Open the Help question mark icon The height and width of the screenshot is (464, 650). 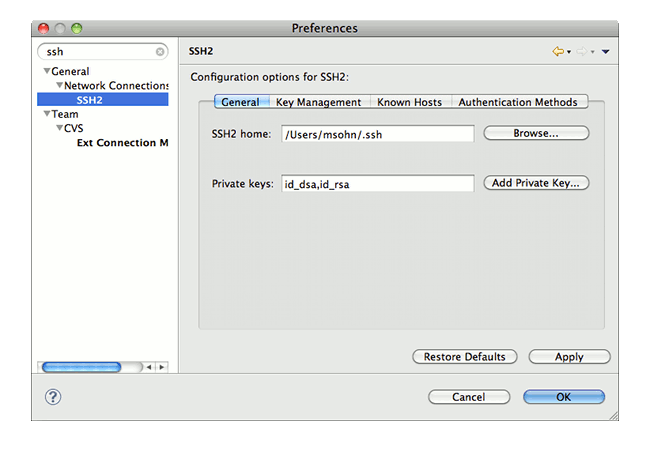[53, 397]
